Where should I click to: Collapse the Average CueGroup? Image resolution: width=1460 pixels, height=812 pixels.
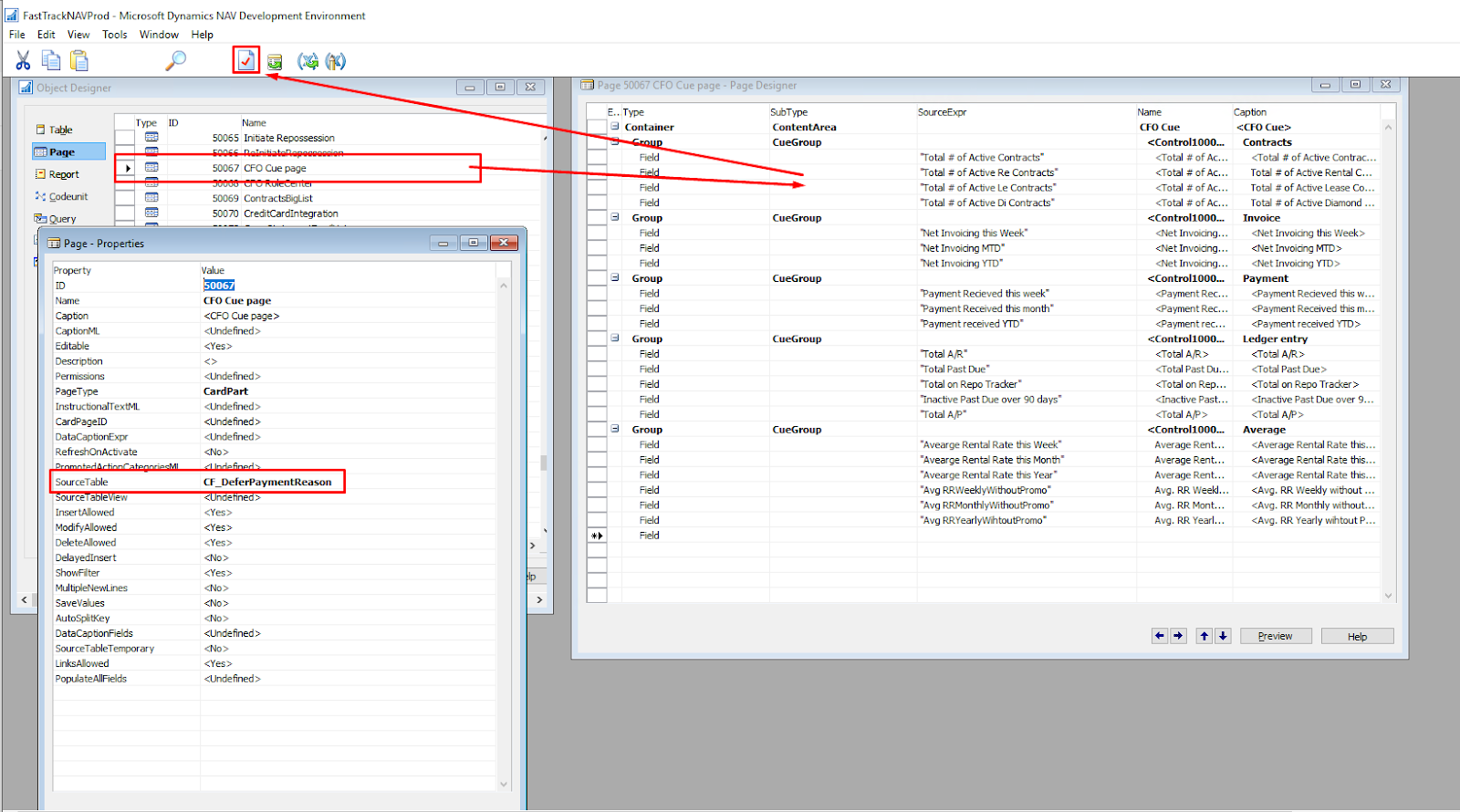pyautogui.click(x=615, y=429)
